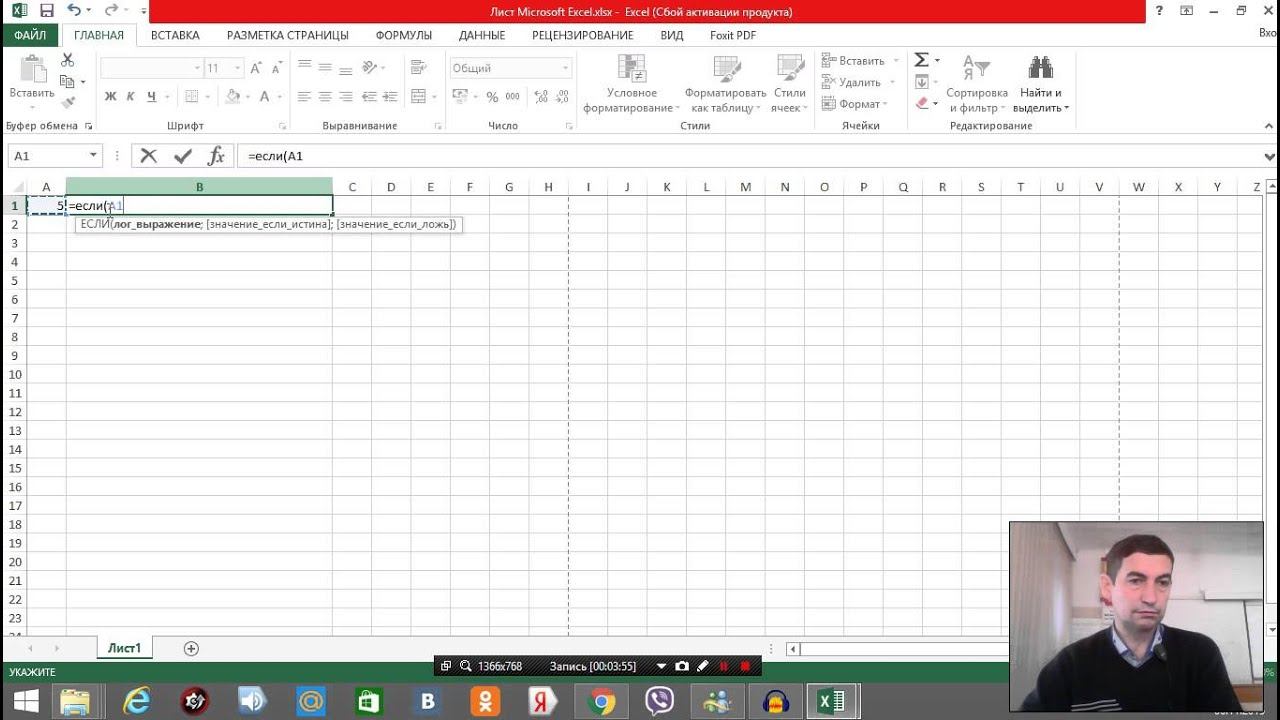Toggle center horizontal alignment
1280x720 pixels.
tap(326, 97)
